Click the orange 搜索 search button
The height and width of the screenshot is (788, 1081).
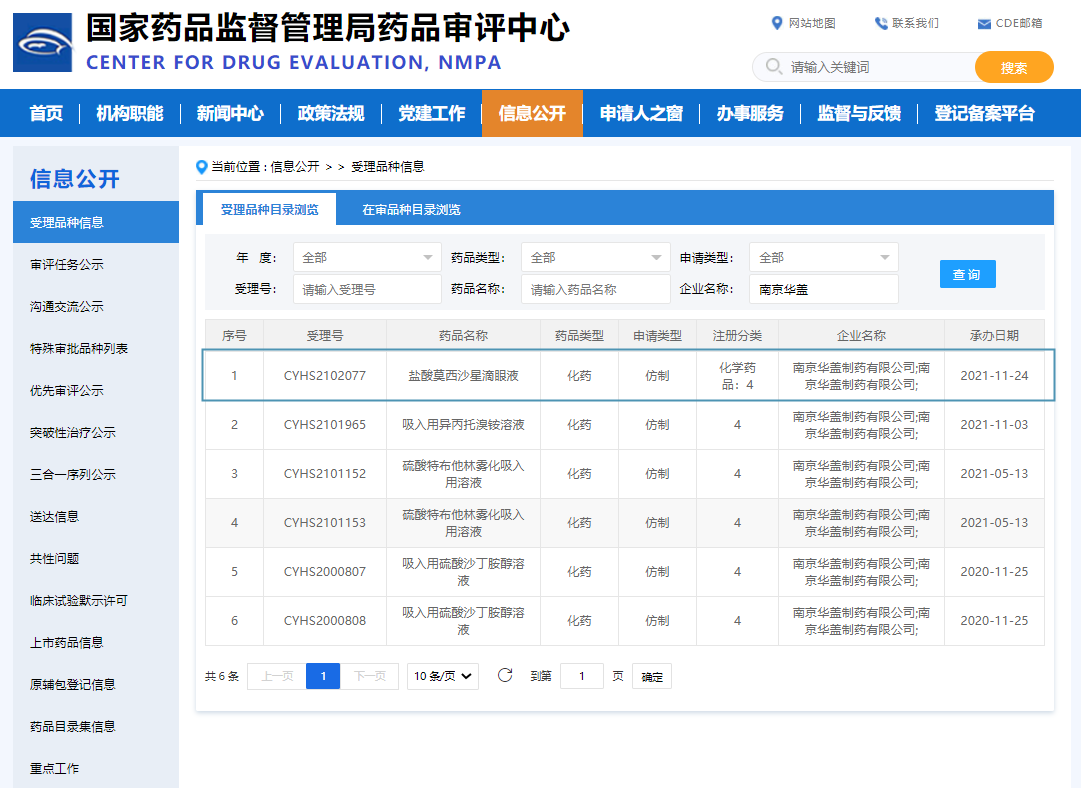1014,67
